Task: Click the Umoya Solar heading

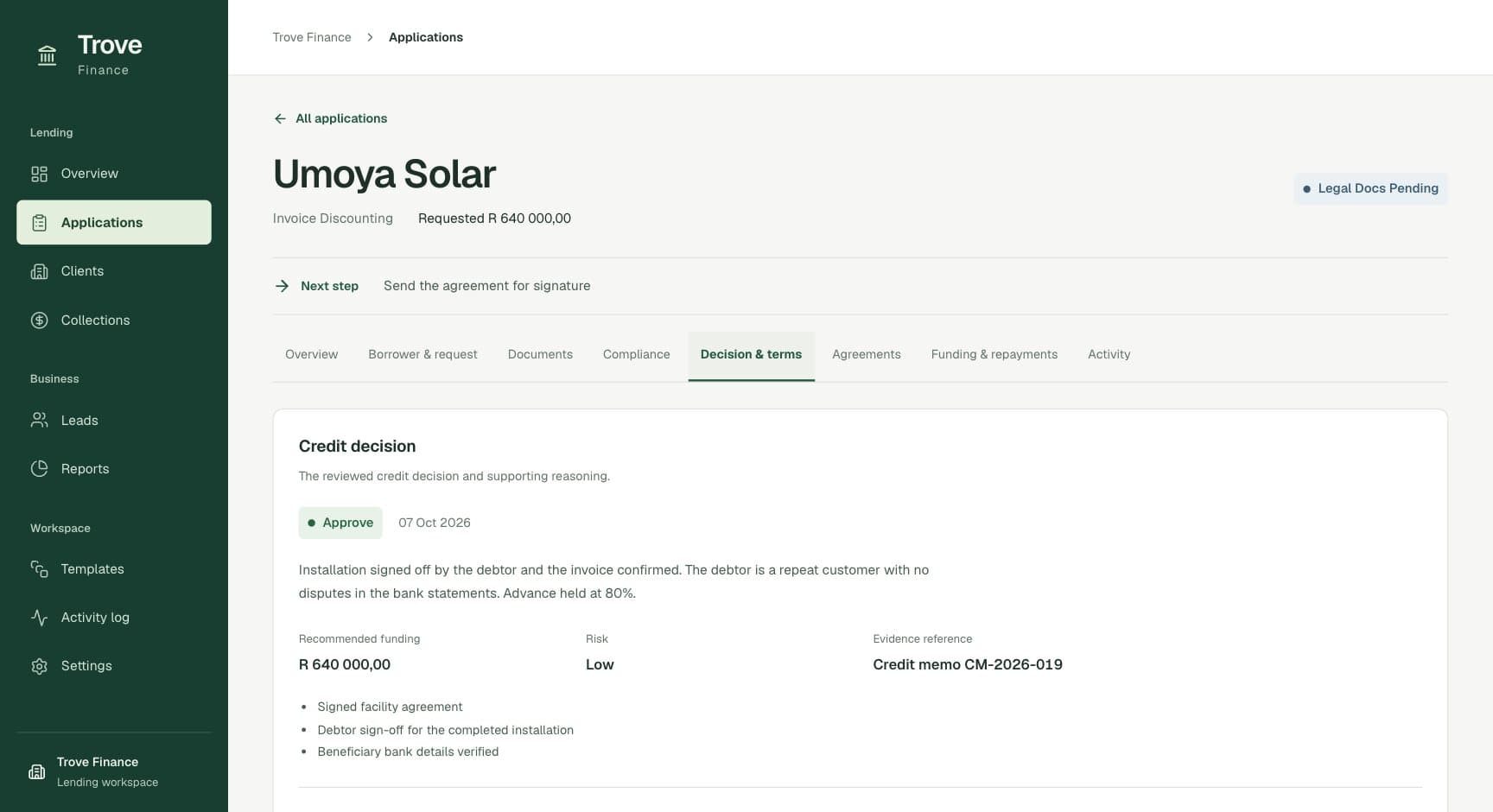Action: click(384, 174)
